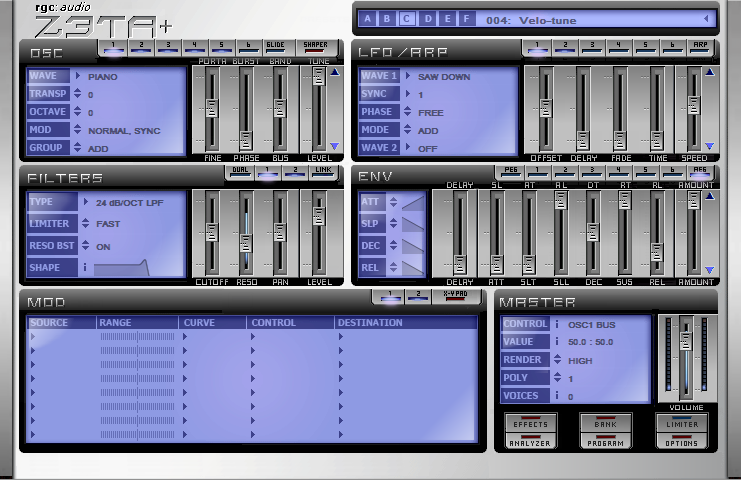Click the VALUE info icon in MASTER
The width and height of the screenshot is (741, 480).
557,341
